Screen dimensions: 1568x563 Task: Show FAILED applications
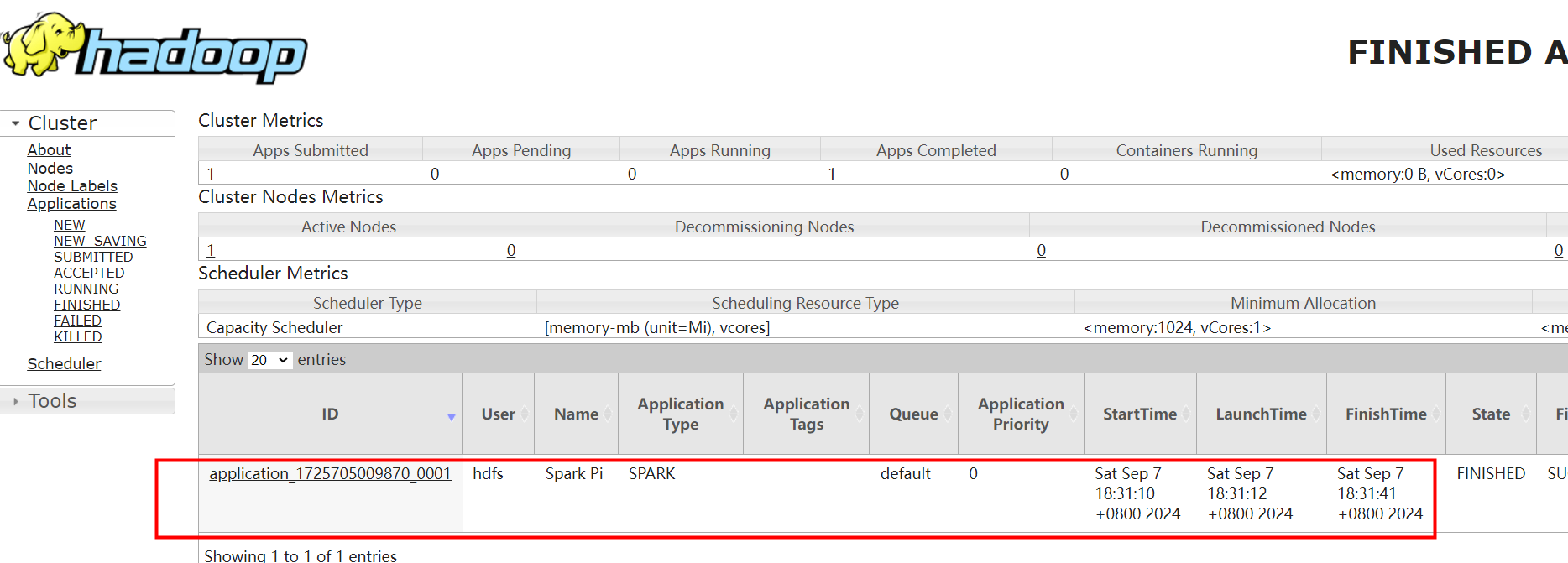point(77,321)
